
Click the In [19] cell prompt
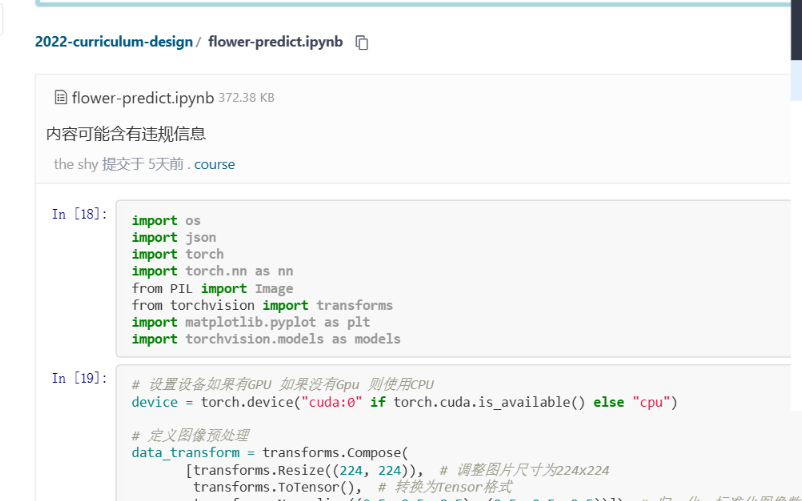tap(80, 378)
